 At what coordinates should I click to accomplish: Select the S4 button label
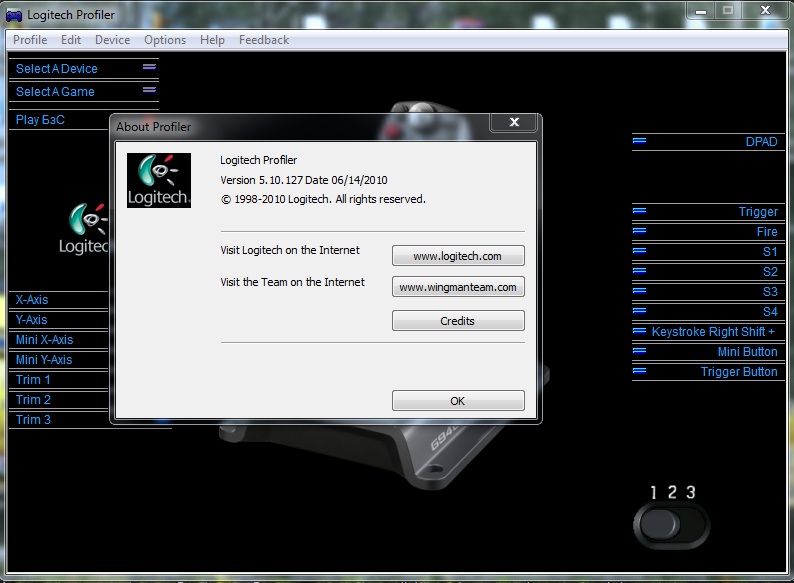tap(770, 312)
